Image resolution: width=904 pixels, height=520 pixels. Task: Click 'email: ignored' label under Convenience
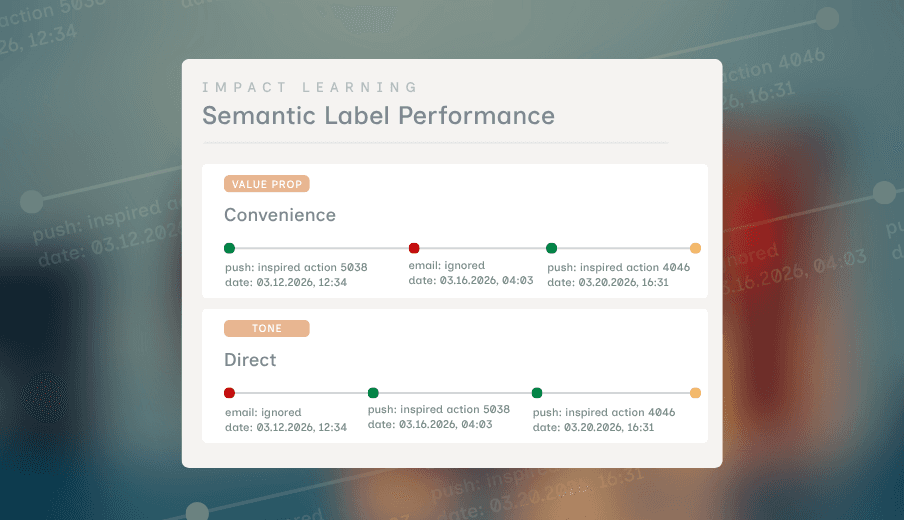pos(447,265)
